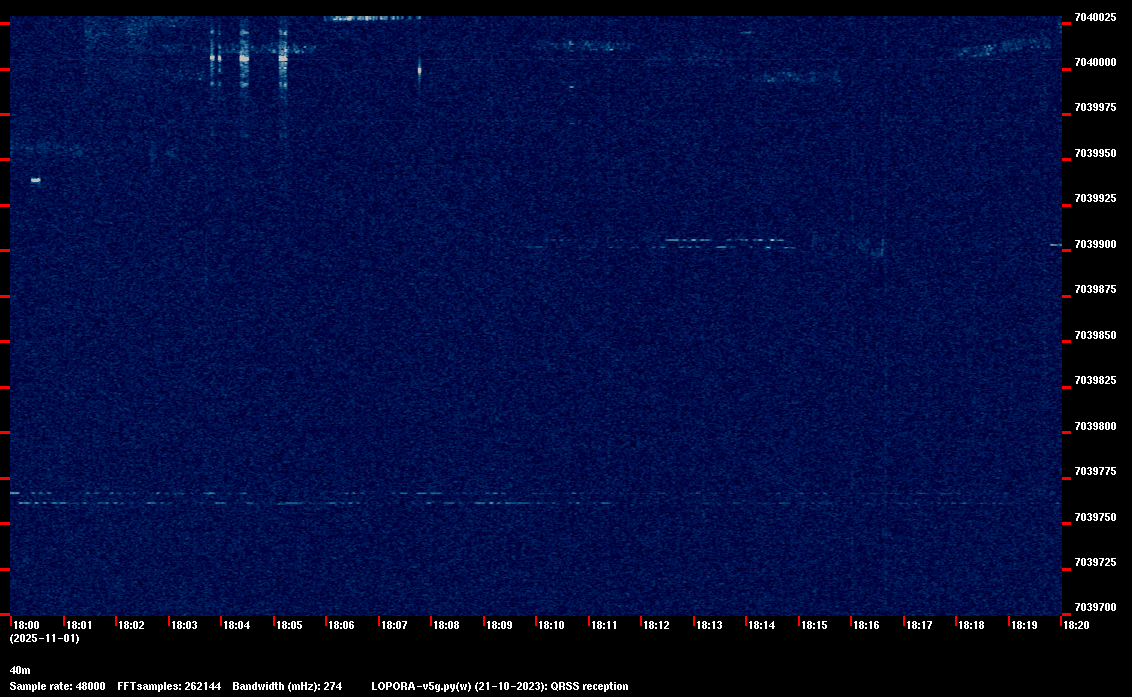Click the 18:16 time axis label
1132x697 pixels.
(866, 625)
